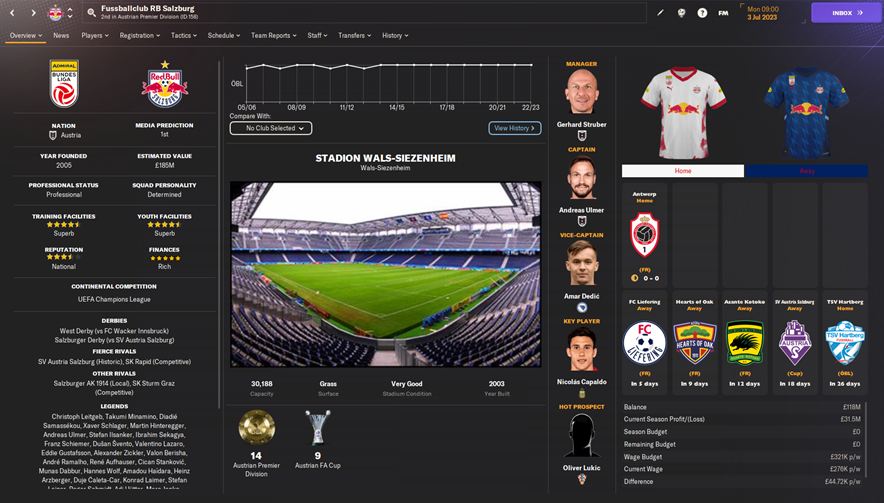Click the Austria flag under Nation
The height and width of the screenshot is (503, 884).
pos(53,135)
